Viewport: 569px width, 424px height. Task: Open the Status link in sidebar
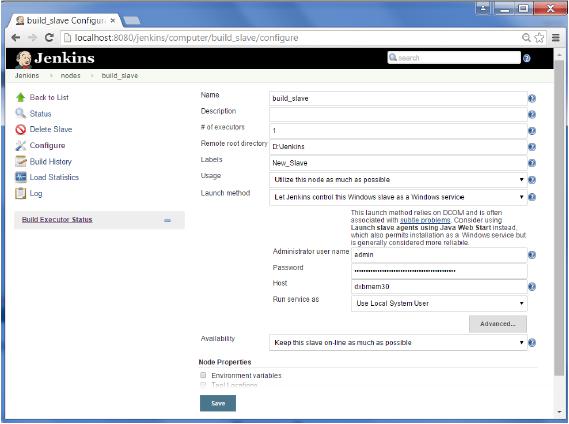tap(40, 114)
